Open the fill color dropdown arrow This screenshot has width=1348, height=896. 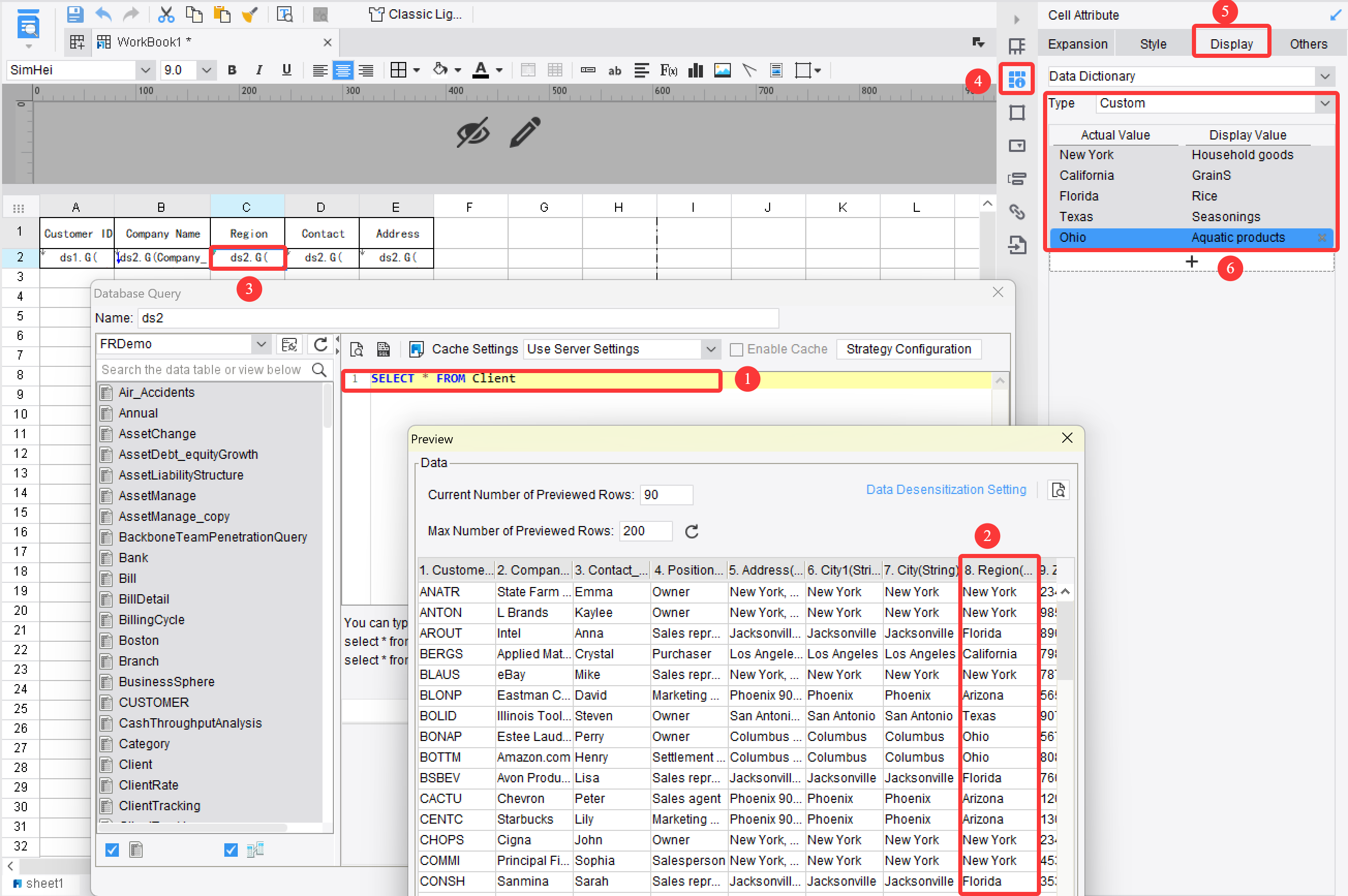pos(458,70)
